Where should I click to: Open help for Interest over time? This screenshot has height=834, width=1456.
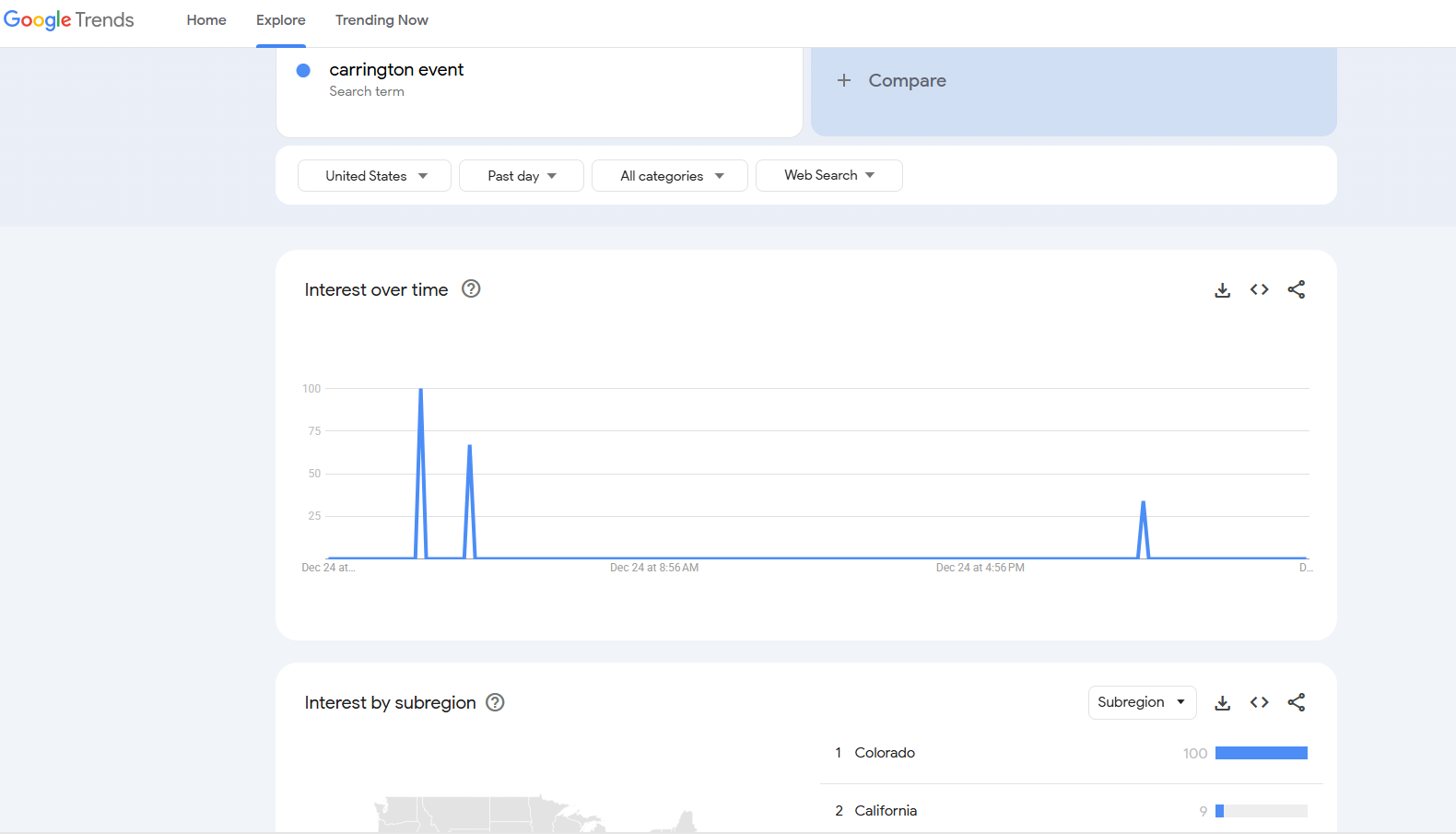[471, 289]
